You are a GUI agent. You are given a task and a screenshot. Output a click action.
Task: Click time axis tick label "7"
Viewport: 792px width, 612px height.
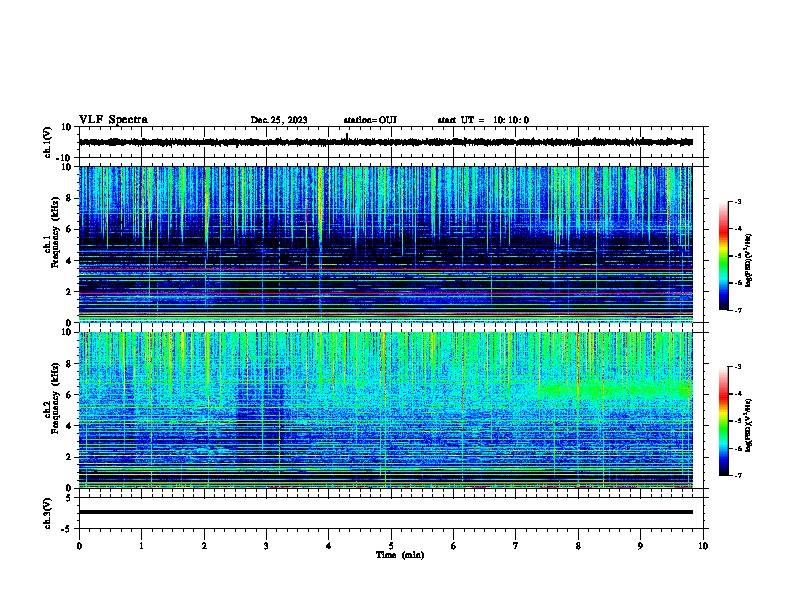pyautogui.click(x=516, y=546)
